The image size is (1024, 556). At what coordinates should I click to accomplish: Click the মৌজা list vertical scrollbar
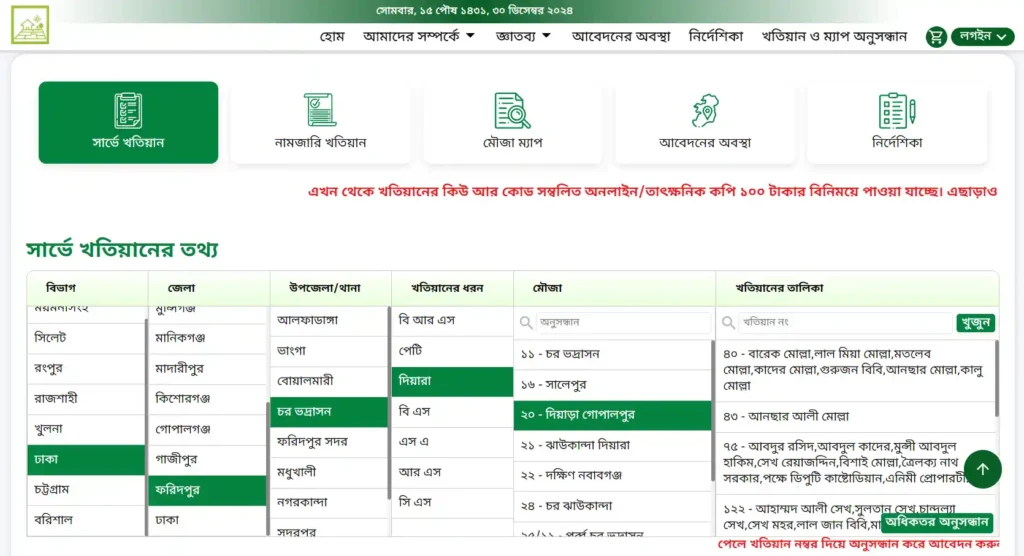(713, 412)
